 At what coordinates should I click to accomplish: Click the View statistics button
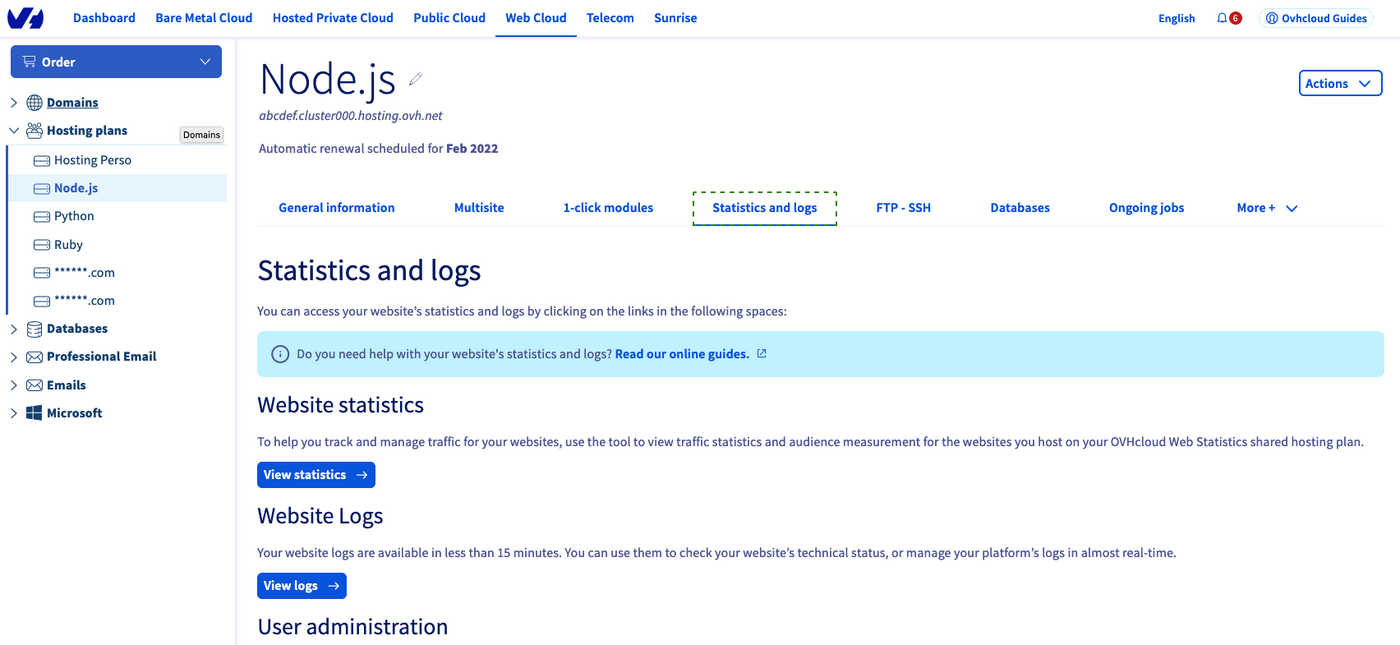pos(316,474)
